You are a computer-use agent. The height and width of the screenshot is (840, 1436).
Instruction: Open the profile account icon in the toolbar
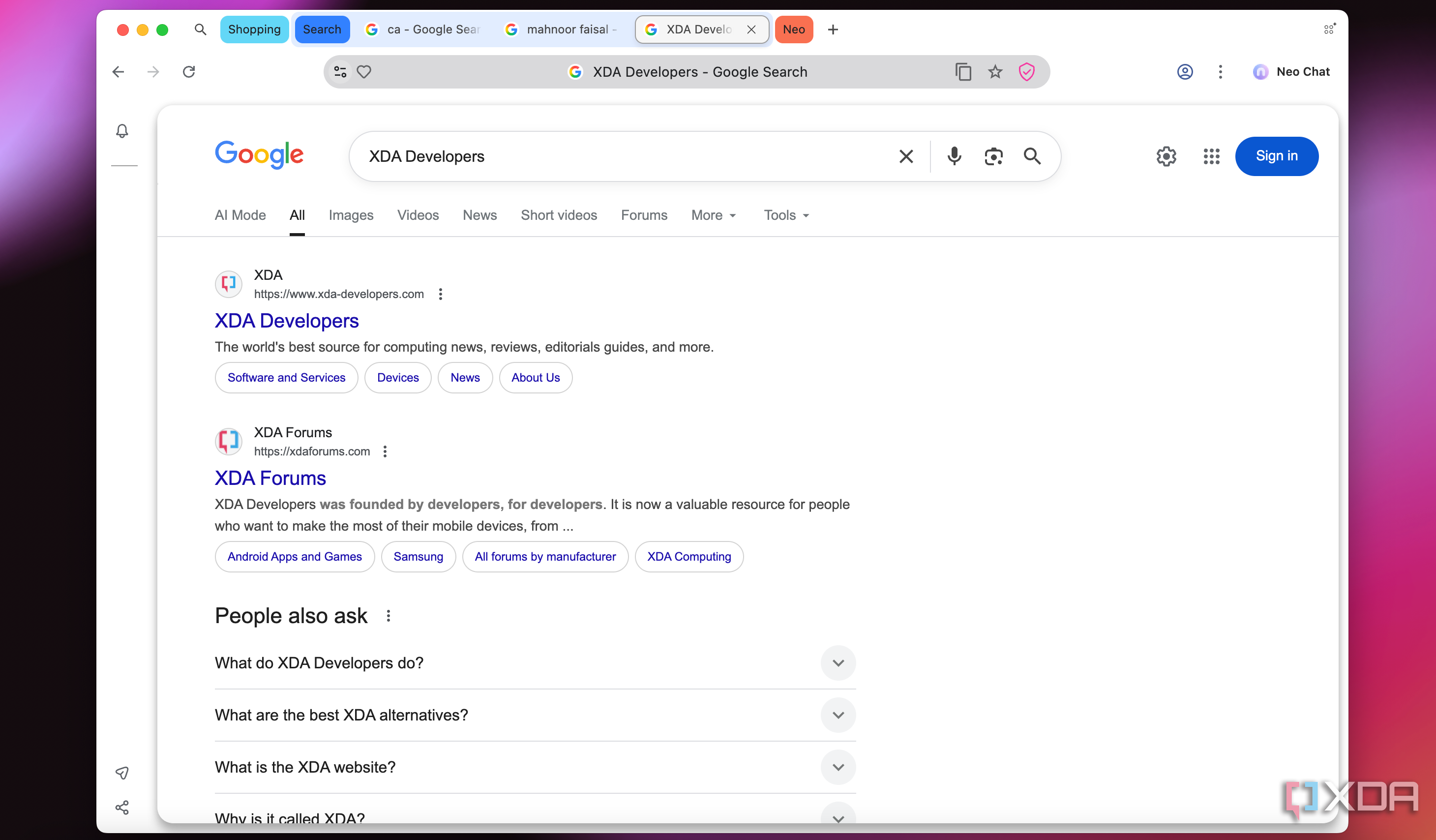tap(1185, 72)
